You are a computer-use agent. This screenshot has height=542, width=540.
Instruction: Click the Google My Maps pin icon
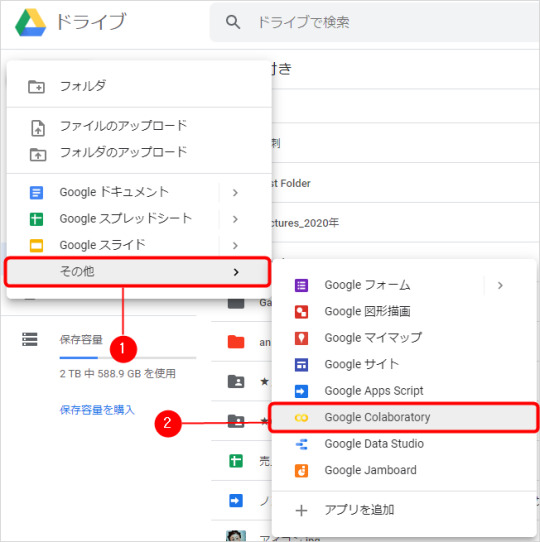(301, 338)
